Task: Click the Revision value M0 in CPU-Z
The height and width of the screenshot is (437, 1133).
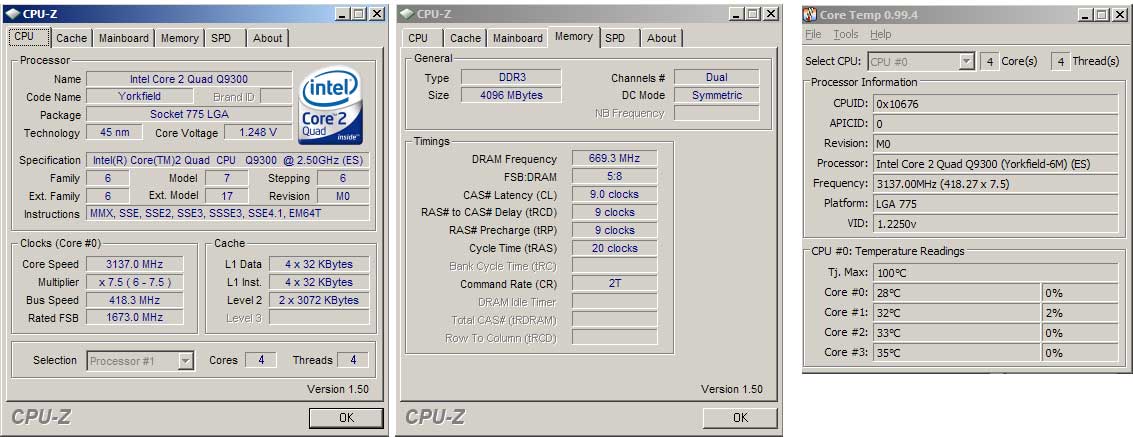Action: 343,196
